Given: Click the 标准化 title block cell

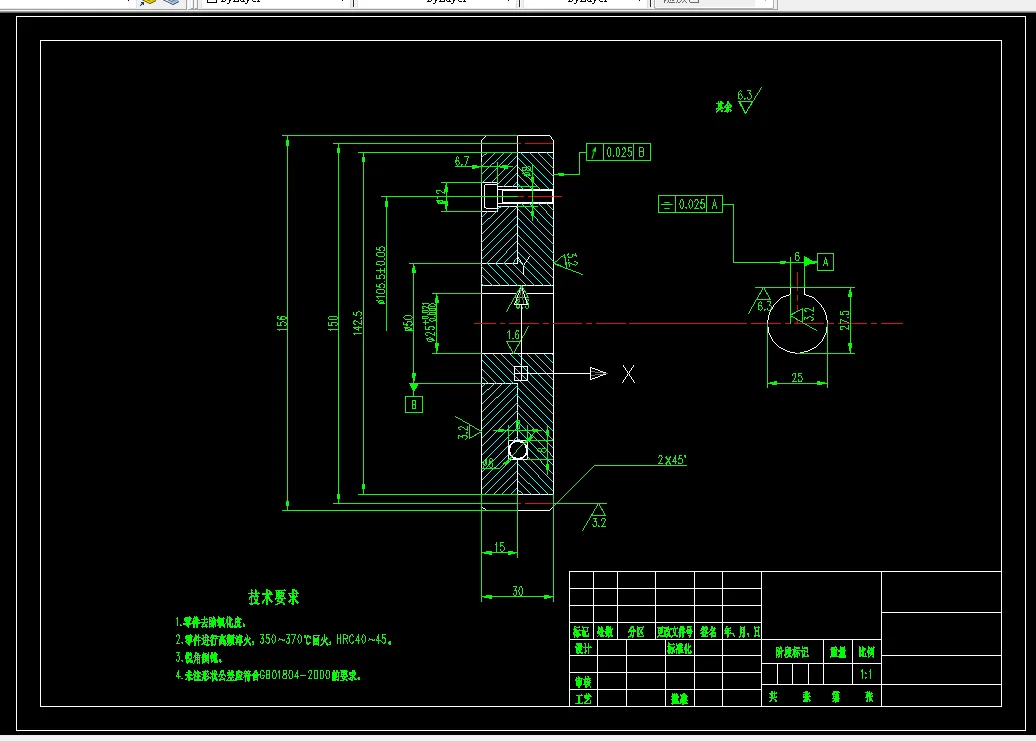Looking at the screenshot, I should tap(679, 648).
